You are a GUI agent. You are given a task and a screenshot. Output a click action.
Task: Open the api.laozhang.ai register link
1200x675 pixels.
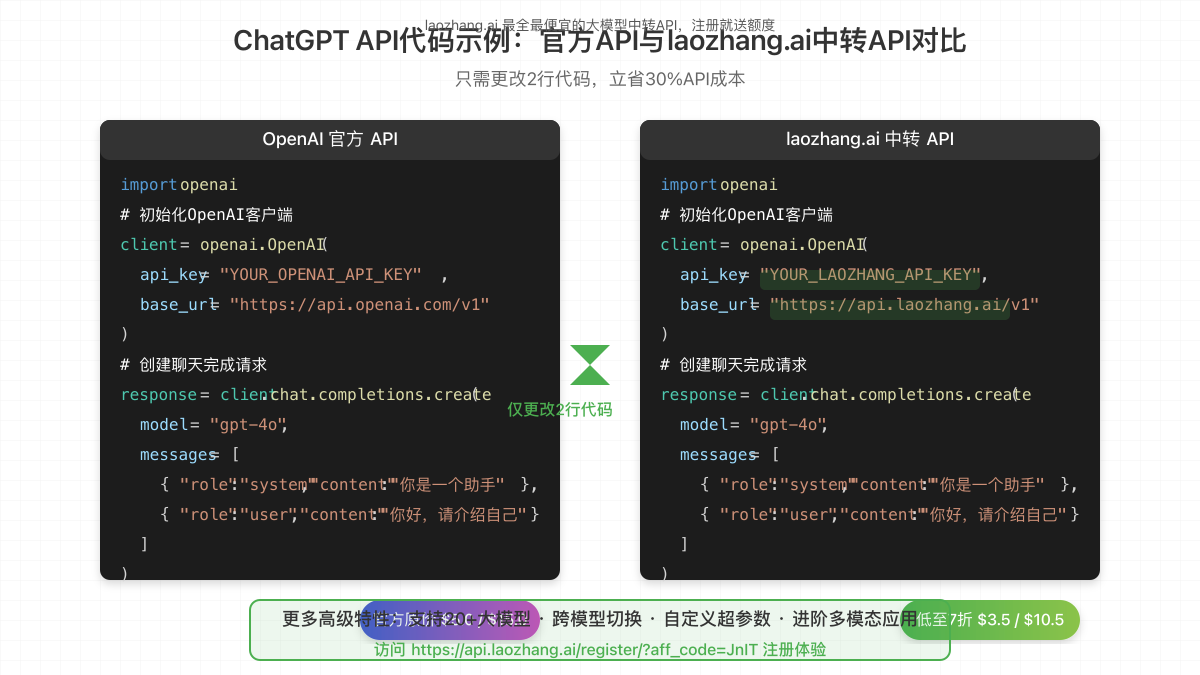600,649
